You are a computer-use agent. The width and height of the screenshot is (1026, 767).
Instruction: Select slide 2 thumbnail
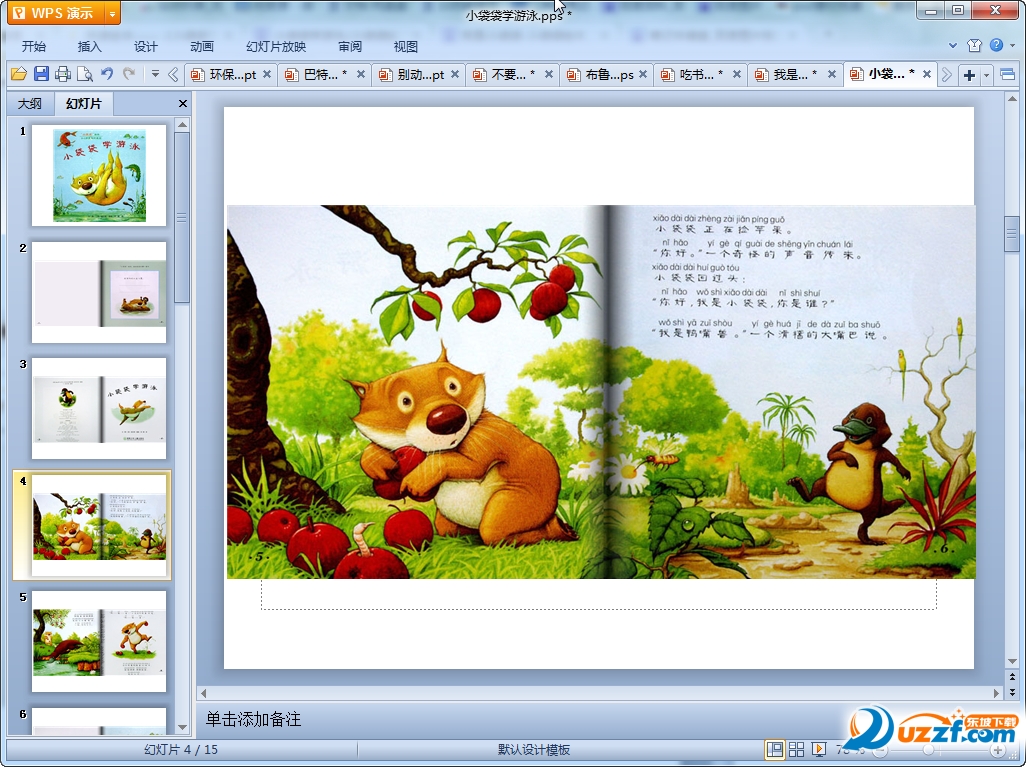coord(99,292)
